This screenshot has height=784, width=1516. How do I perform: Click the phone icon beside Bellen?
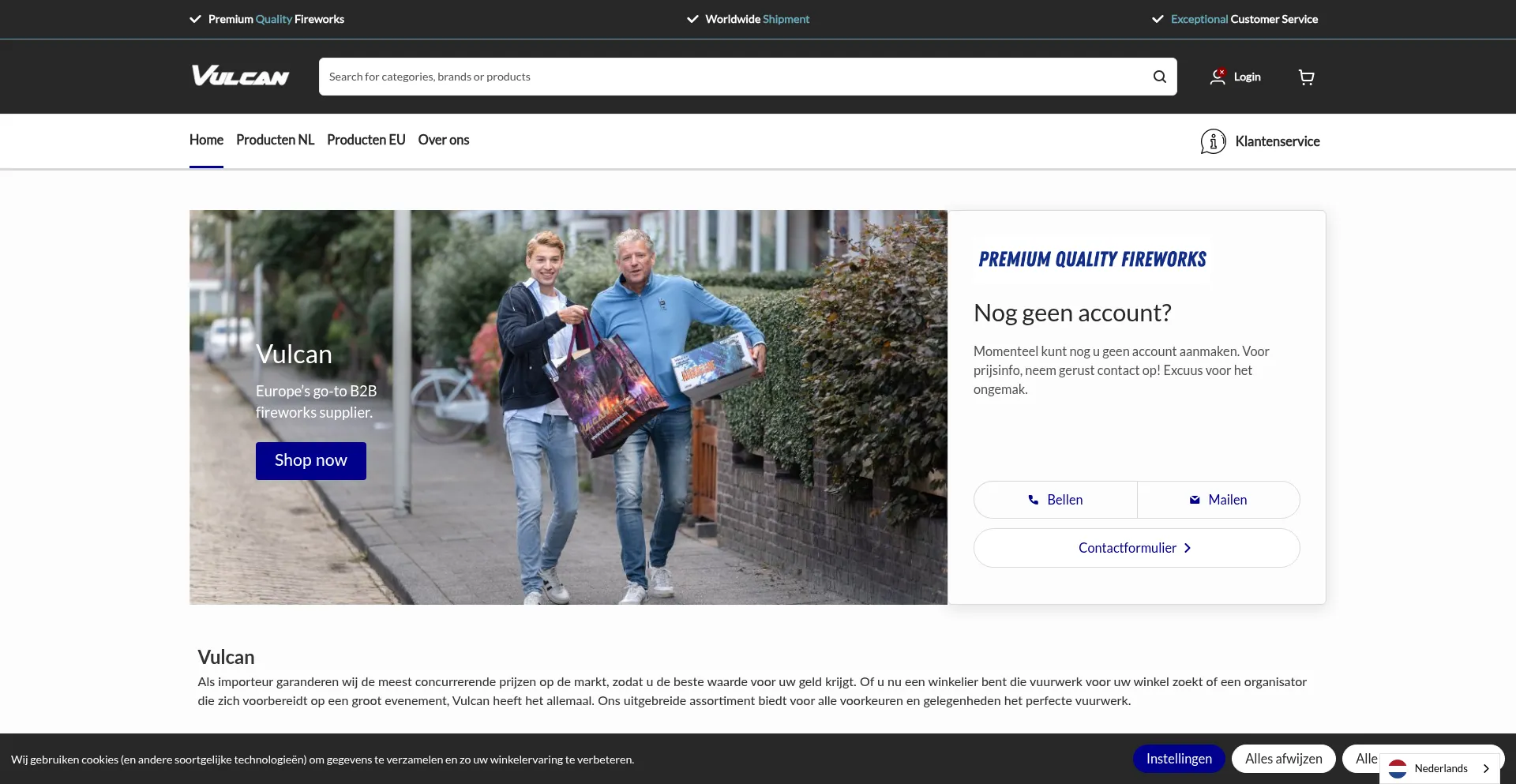point(1033,500)
